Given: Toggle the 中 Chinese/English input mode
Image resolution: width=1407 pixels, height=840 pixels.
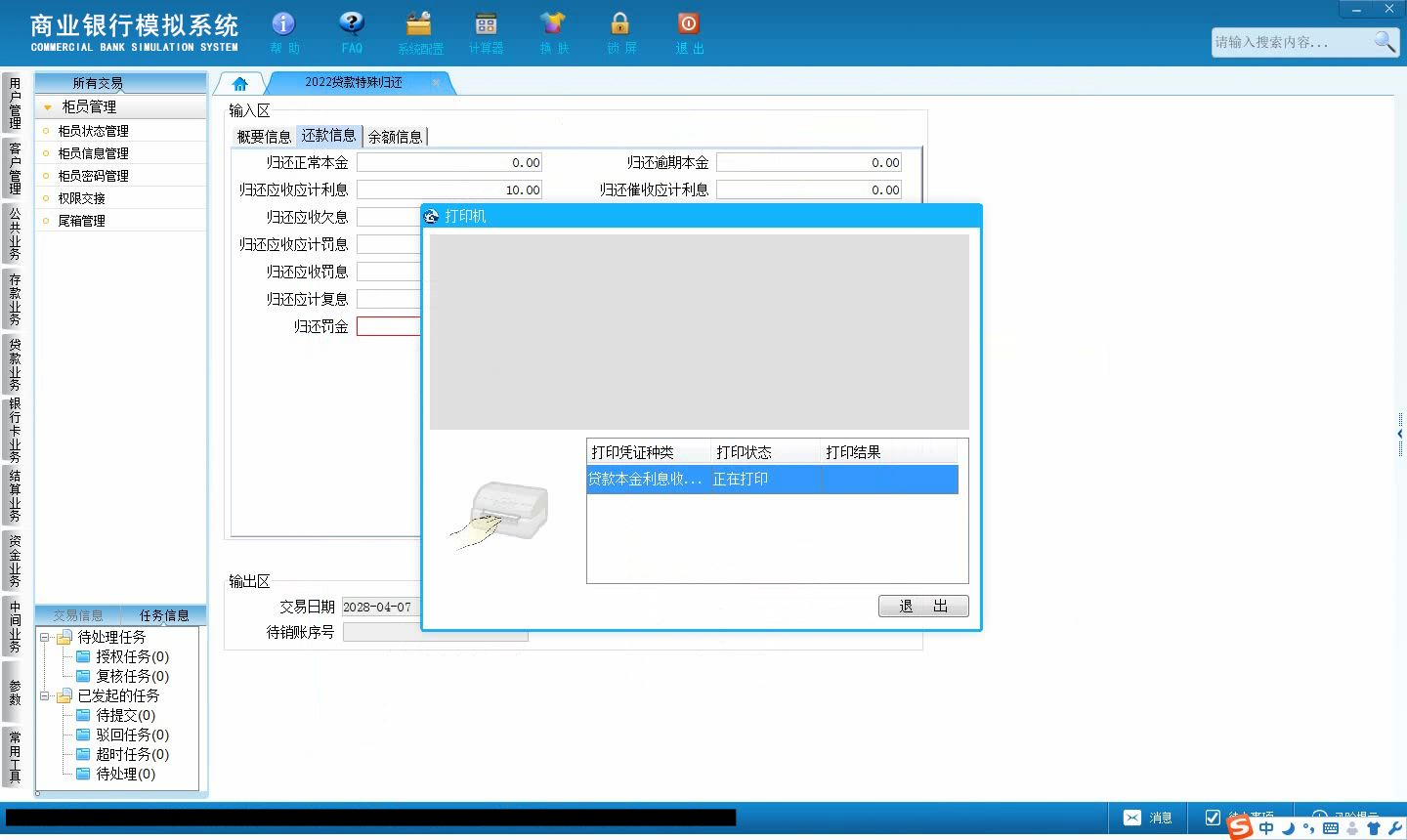Looking at the screenshot, I should point(1266,828).
